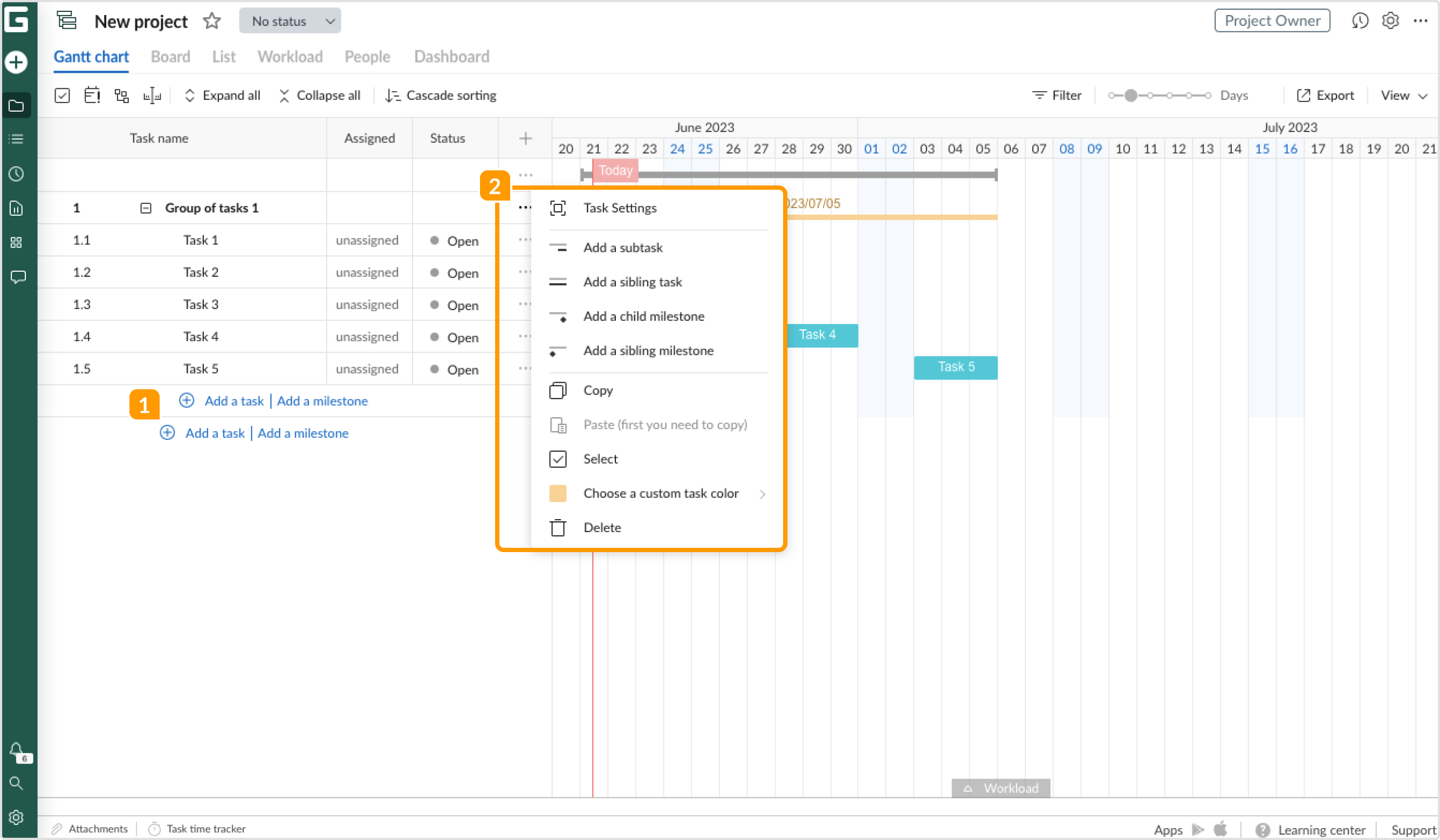Choose Add a subtask from the menu
Screen dimensions: 1440x840
(623, 247)
